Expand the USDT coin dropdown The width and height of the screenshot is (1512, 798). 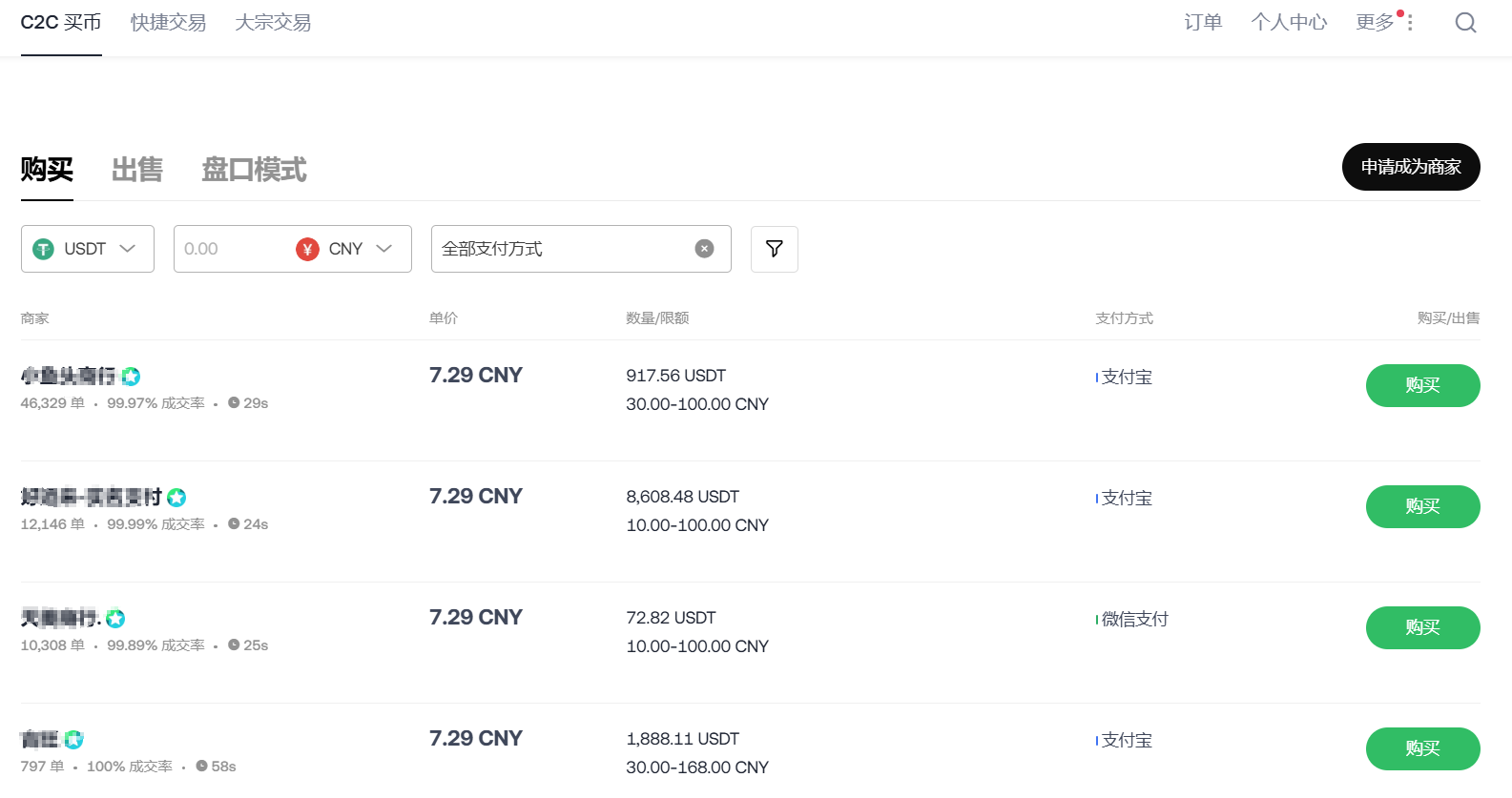pos(87,249)
